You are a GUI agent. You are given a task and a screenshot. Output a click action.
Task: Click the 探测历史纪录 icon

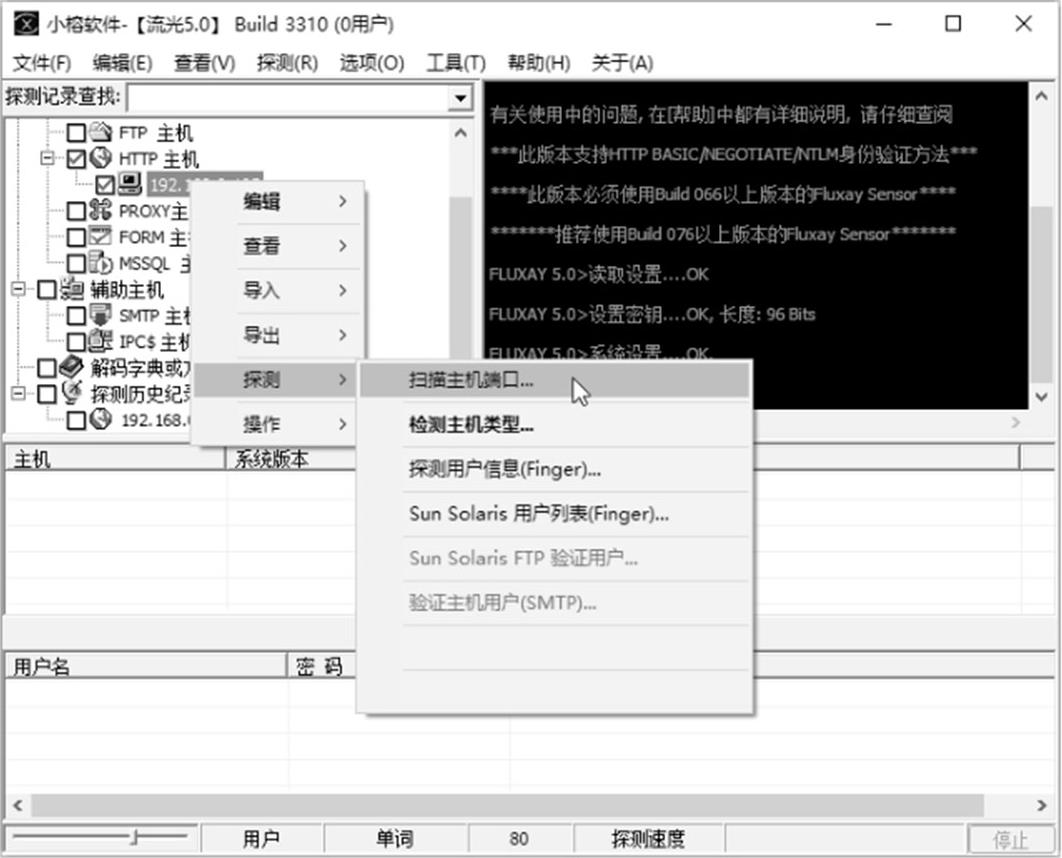click(x=72, y=393)
